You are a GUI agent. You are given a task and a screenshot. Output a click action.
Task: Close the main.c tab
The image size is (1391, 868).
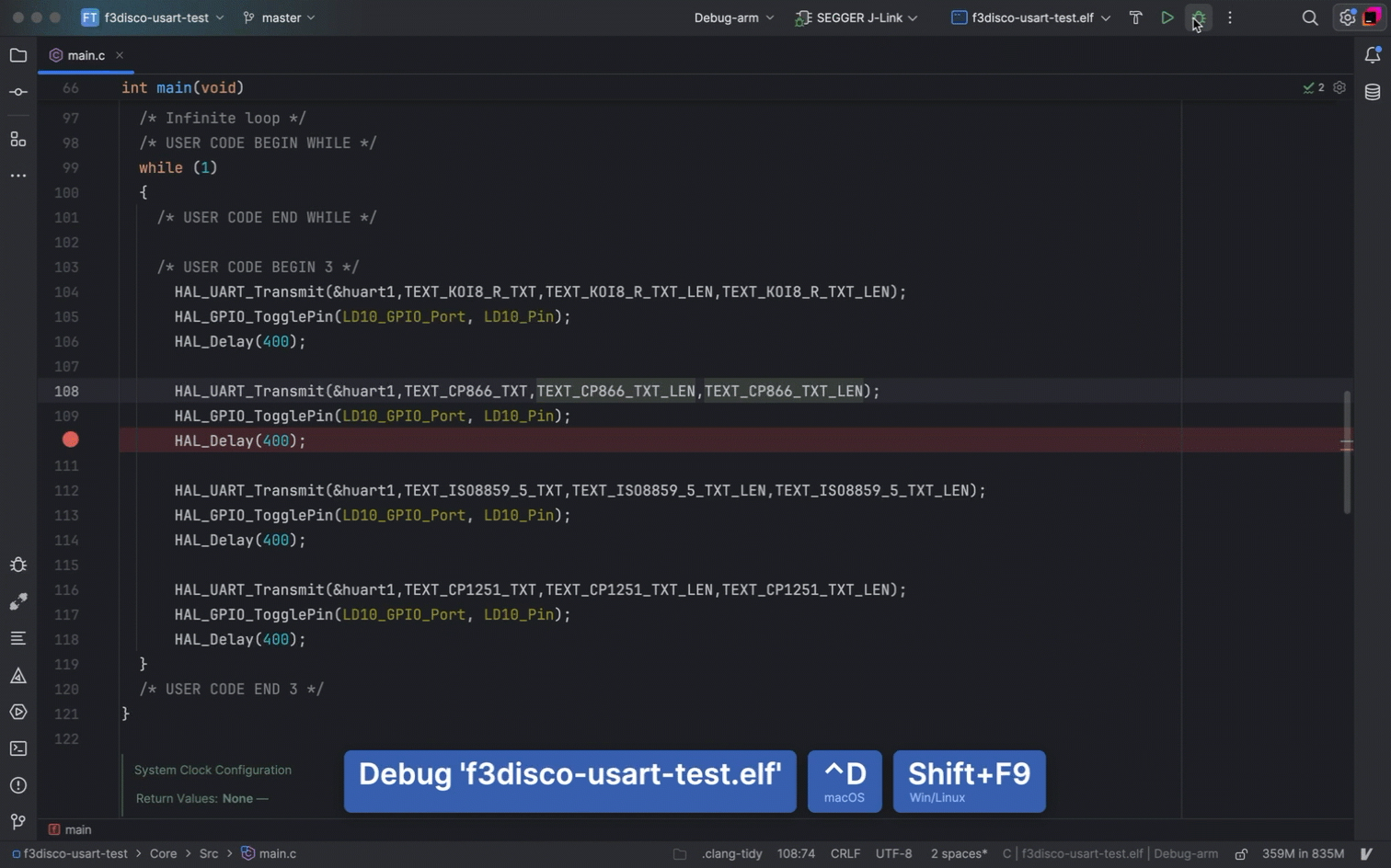120,55
